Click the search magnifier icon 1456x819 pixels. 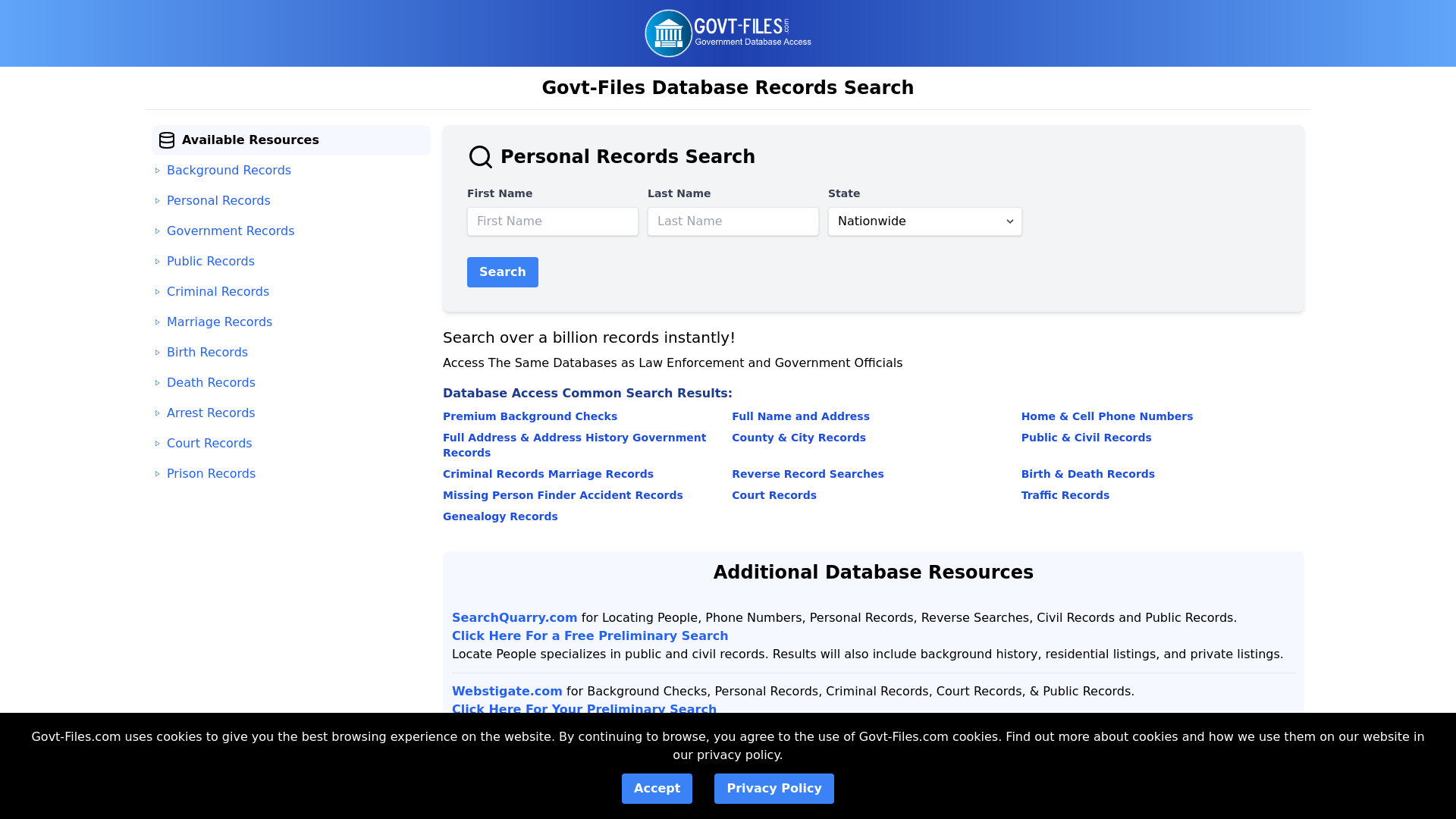pos(480,156)
